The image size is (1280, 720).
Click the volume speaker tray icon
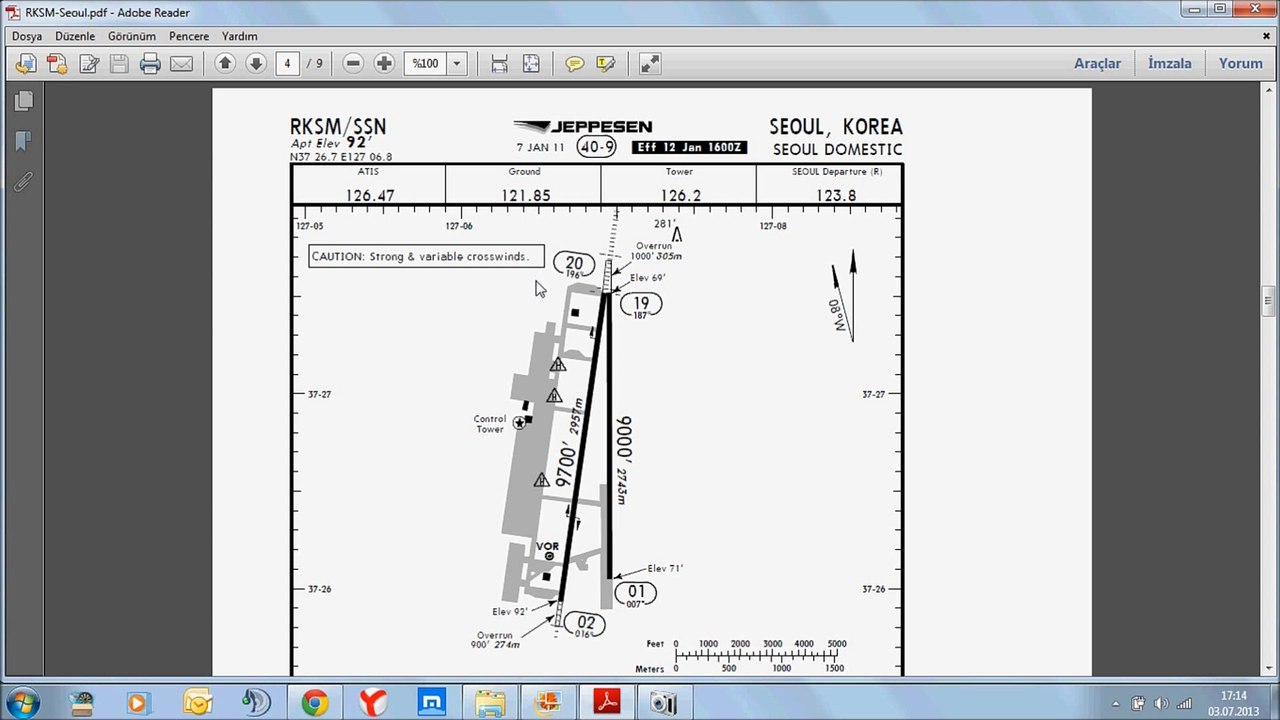click(1162, 704)
